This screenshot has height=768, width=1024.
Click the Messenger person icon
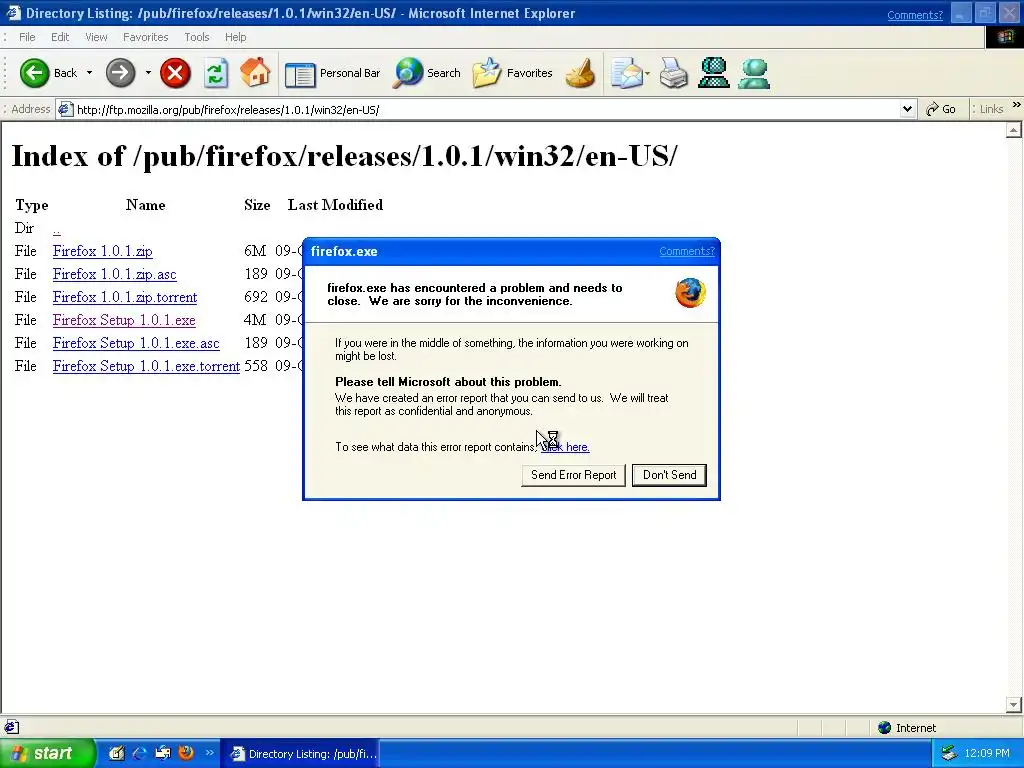tap(754, 73)
